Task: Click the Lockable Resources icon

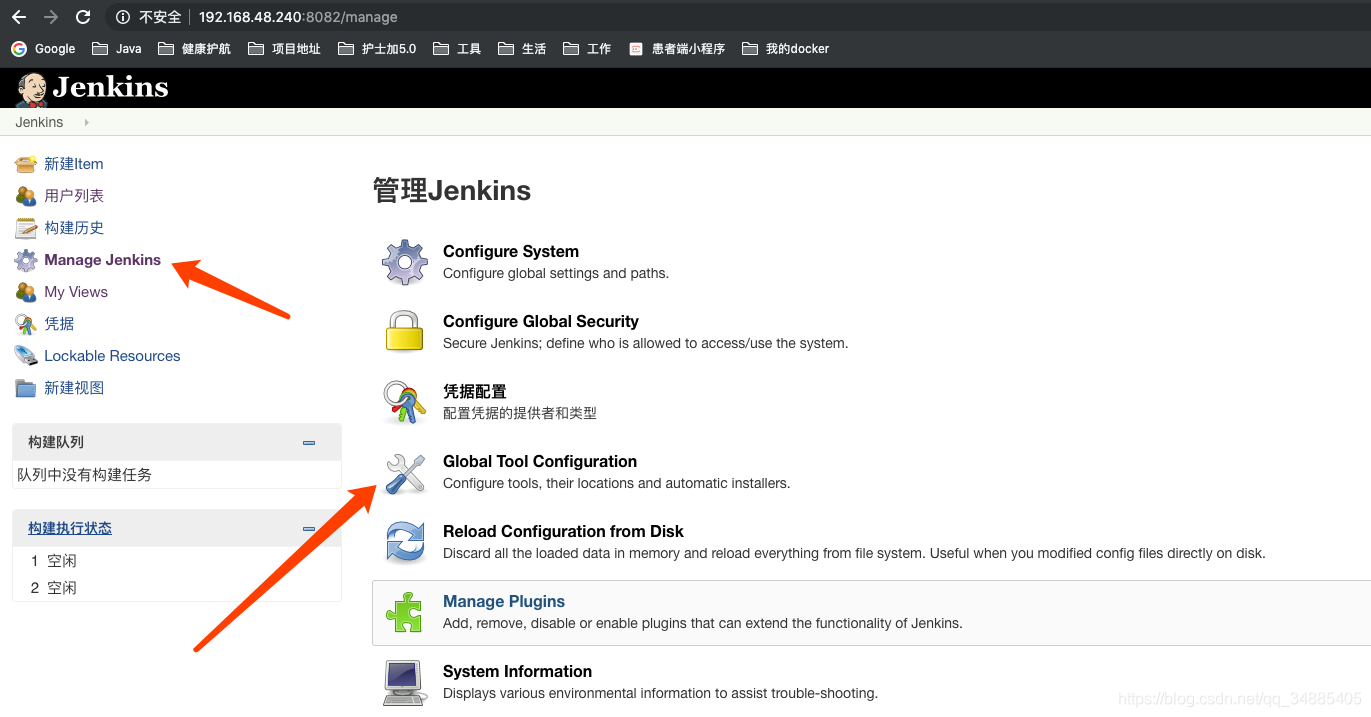Action: 26,356
